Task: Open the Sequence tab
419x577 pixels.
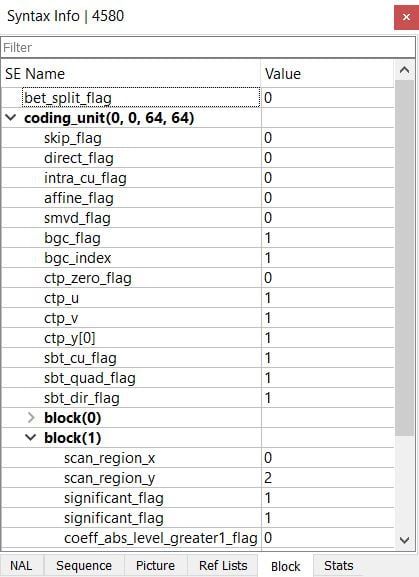Action: click(x=84, y=565)
